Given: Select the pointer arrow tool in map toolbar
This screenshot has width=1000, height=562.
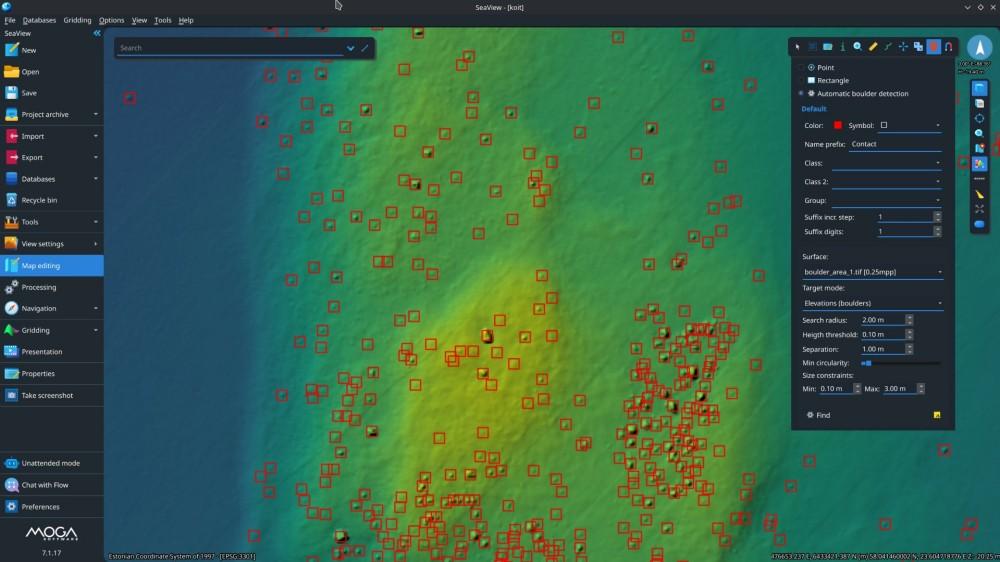Looking at the screenshot, I should tap(797, 47).
